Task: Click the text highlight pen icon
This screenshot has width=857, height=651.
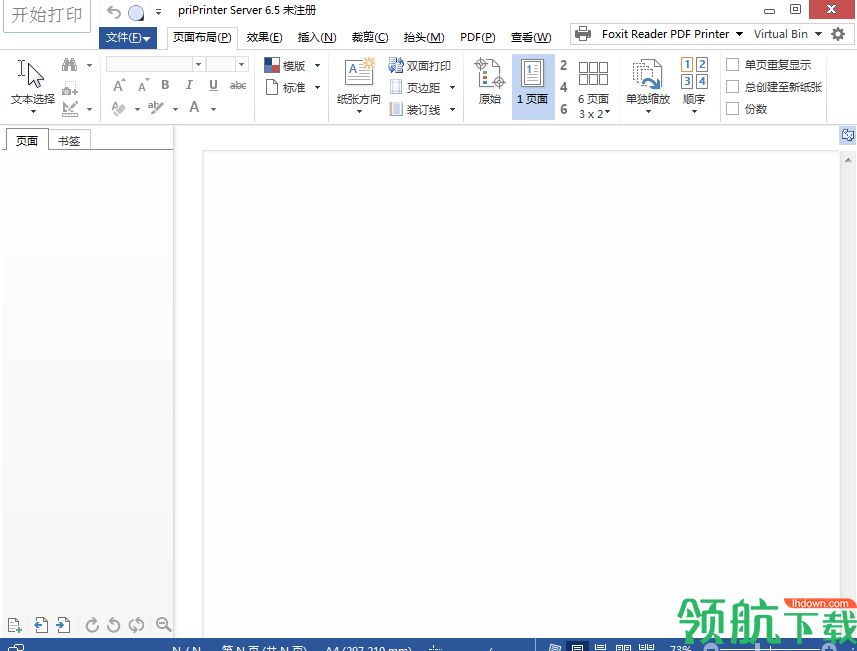Action: click(156, 108)
